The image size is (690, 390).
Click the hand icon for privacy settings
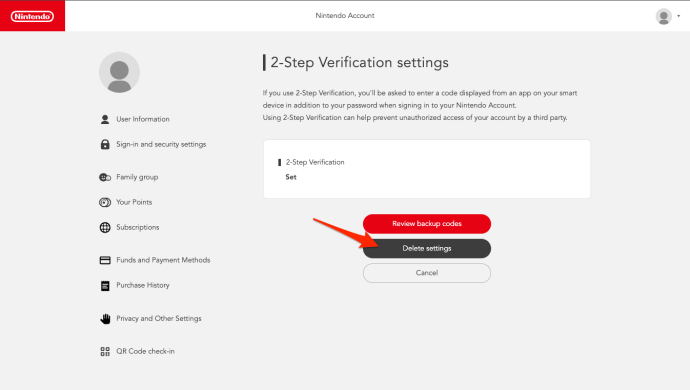click(x=105, y=319)
